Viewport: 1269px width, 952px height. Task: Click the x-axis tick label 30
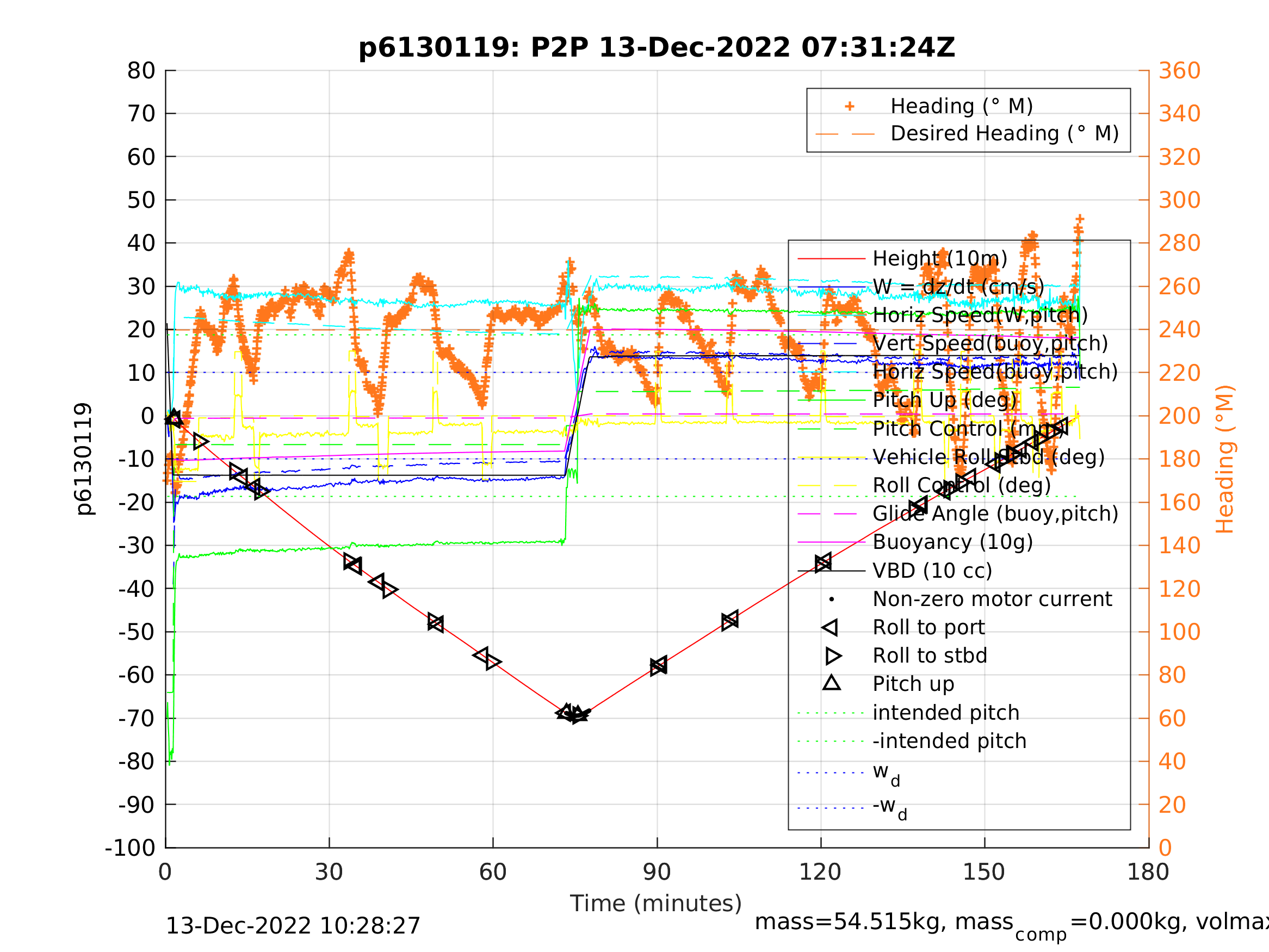click(329, 872)
